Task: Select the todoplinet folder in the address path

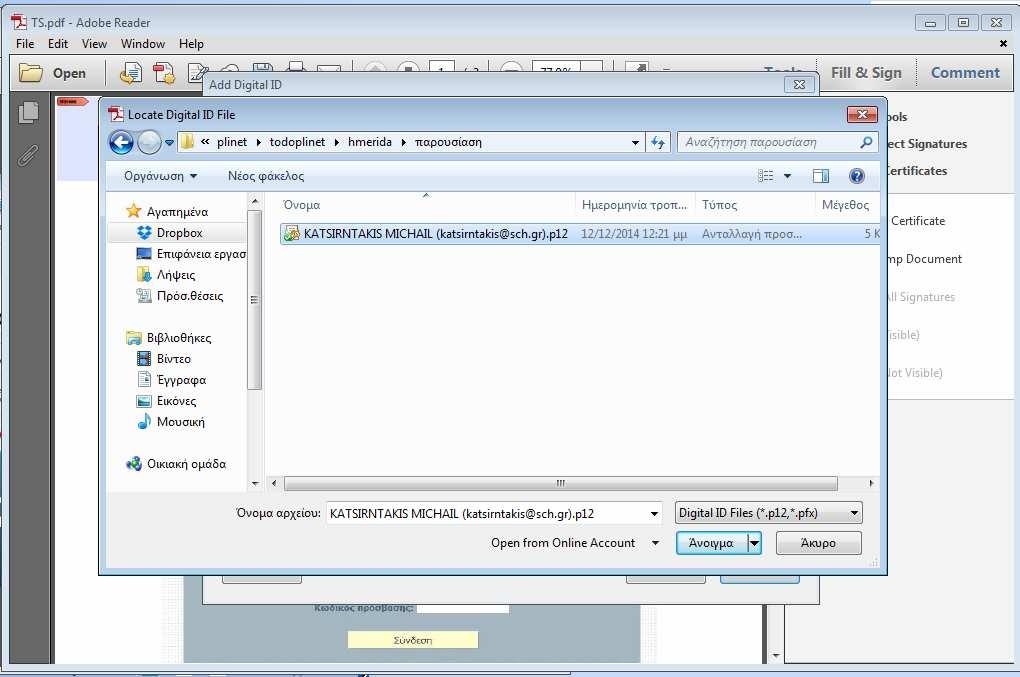Action: (297, 142)
